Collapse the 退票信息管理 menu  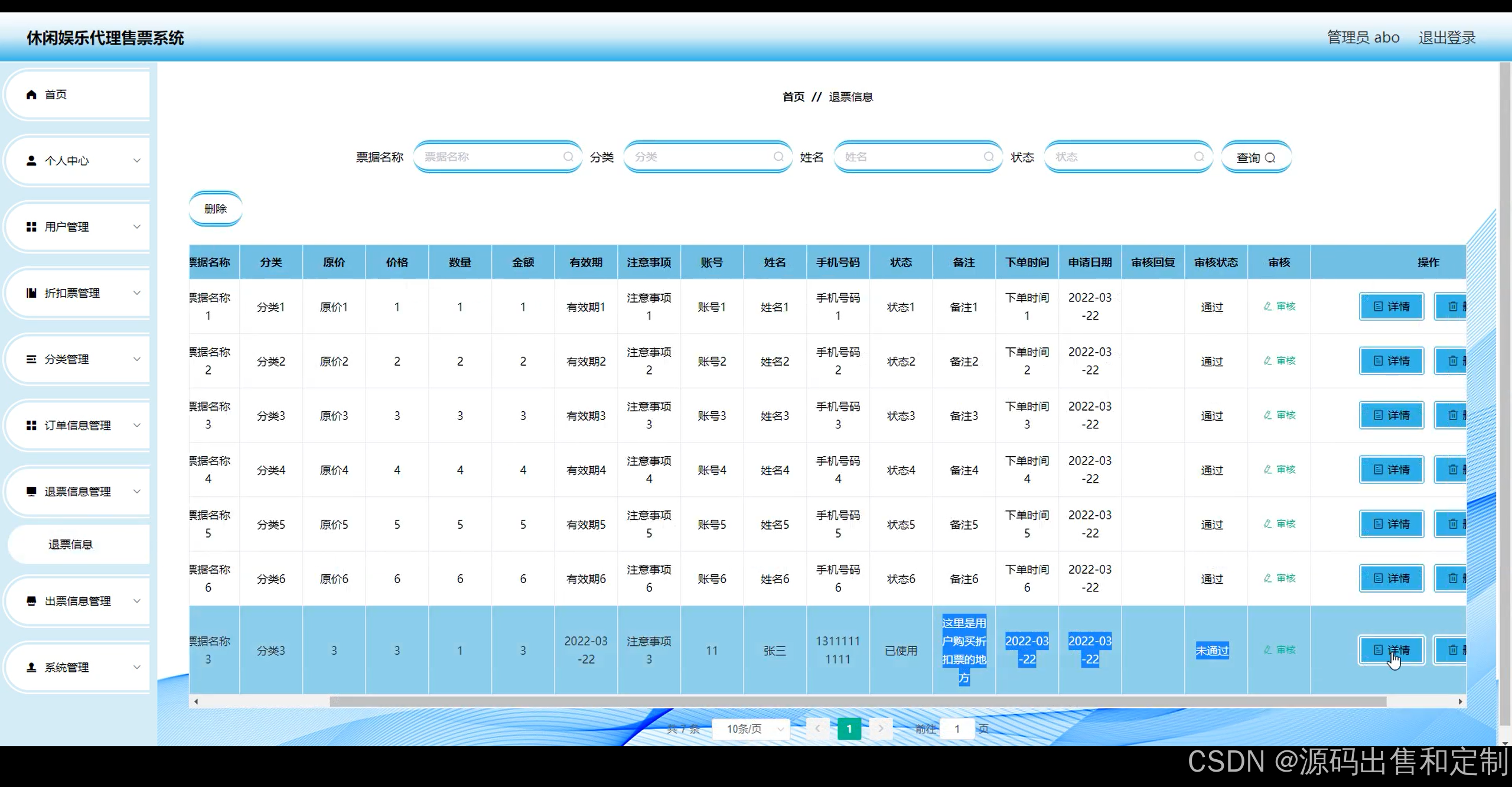[77, 492]
